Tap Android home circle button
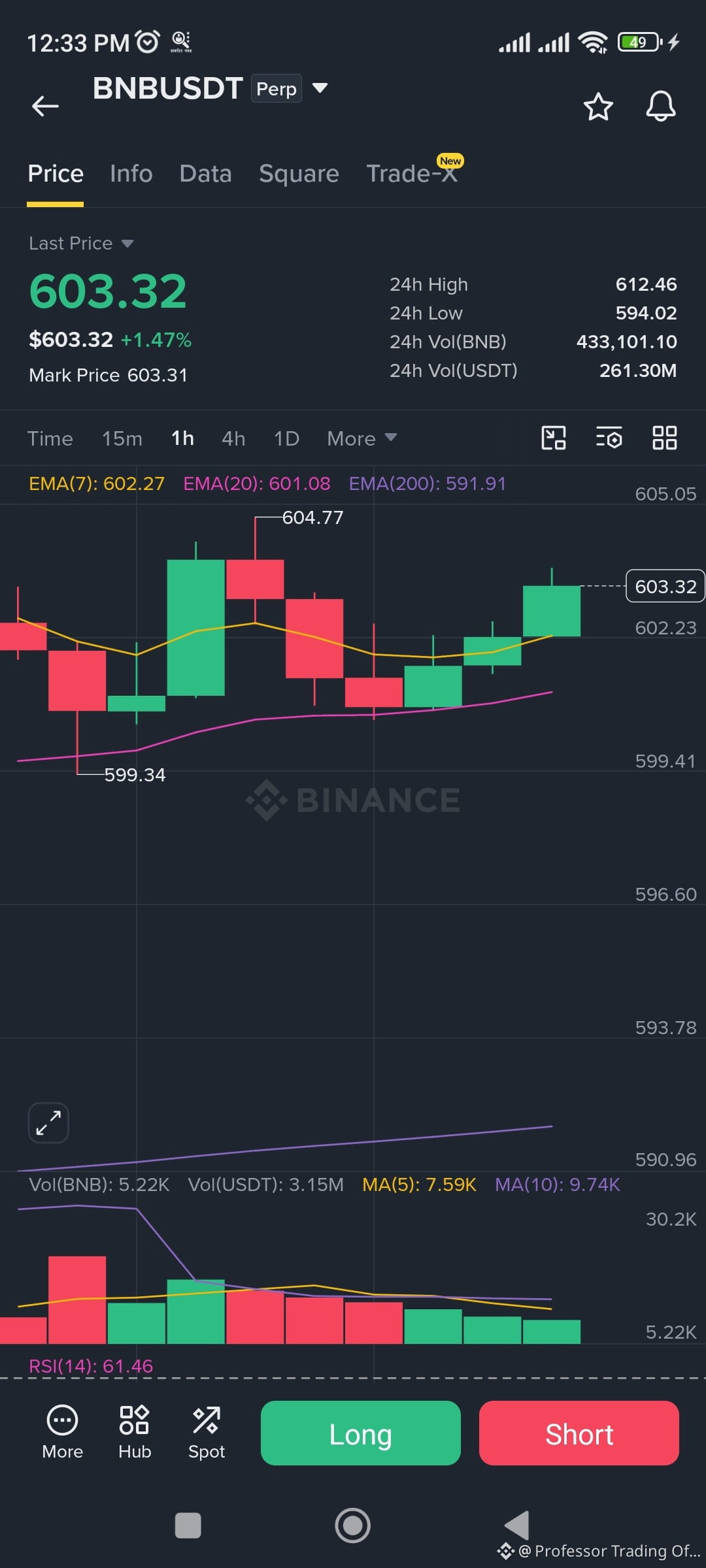Image resolution: width=706 pixels, height=1568 pixels. coord(353,1526)
